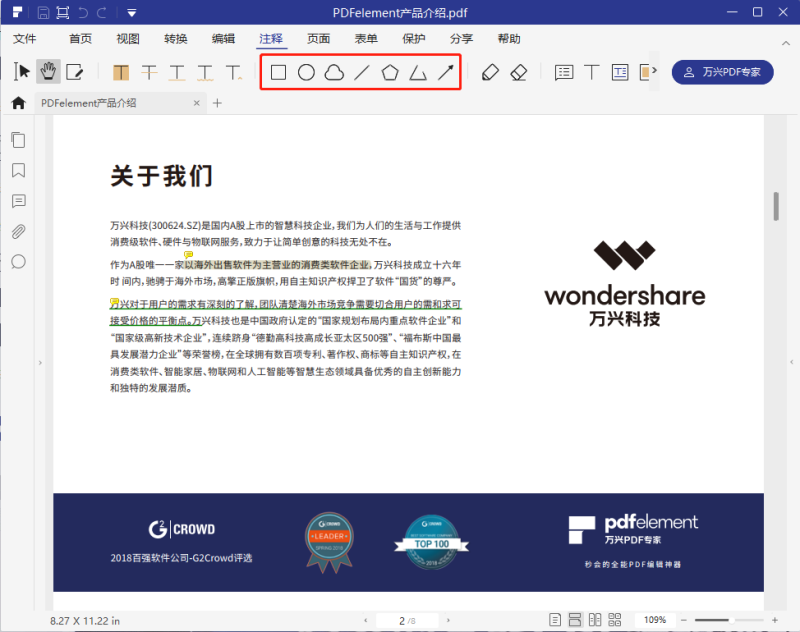Open the attachments panel with paperclip icon
The image size is (800, 632).
click(x=18, y=232)
